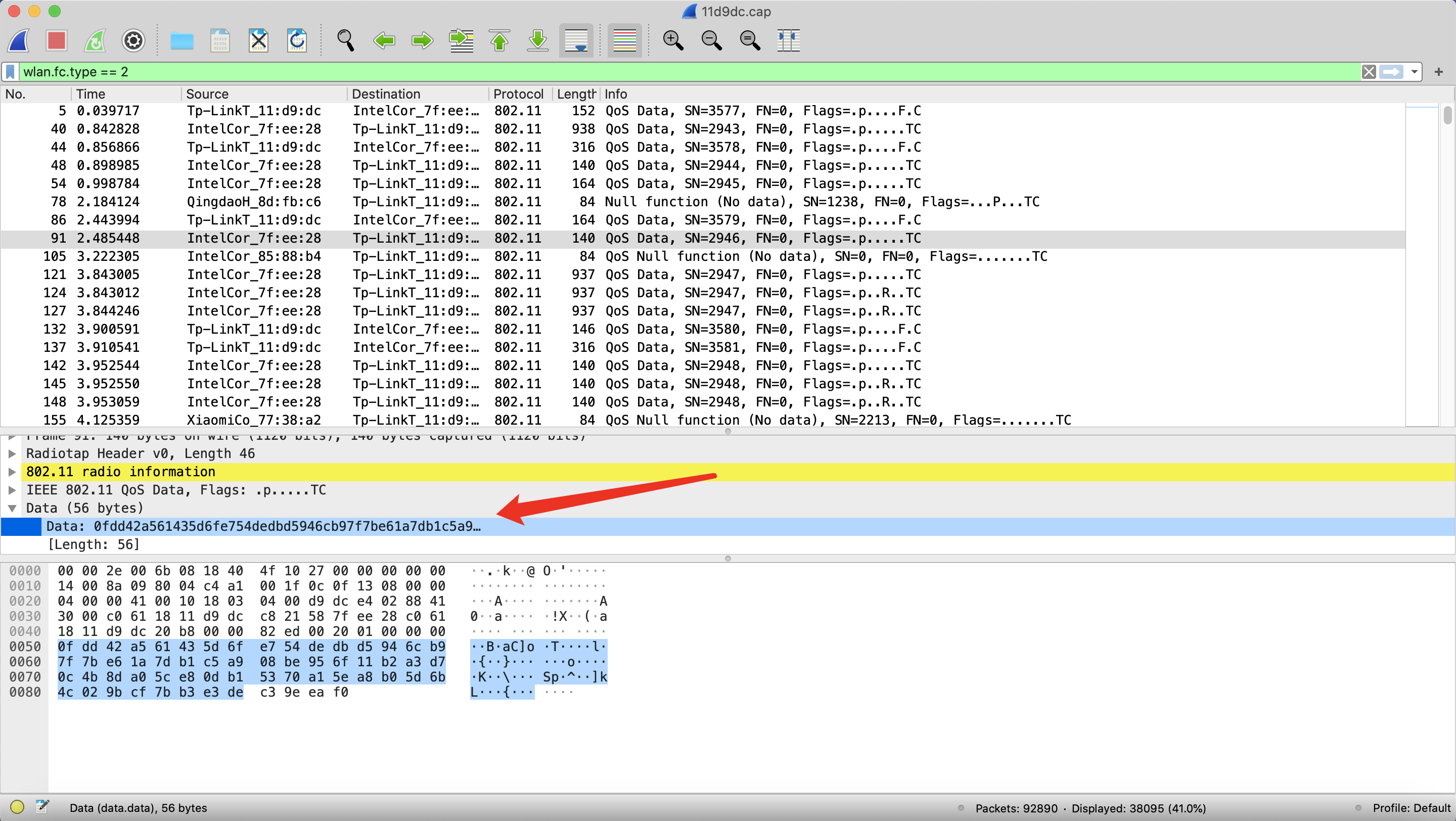Click the expert information indicator circle
Image resolution: width=1456 pixels, height=821 pixels.
pyautogui.click(x=17, y=807)
